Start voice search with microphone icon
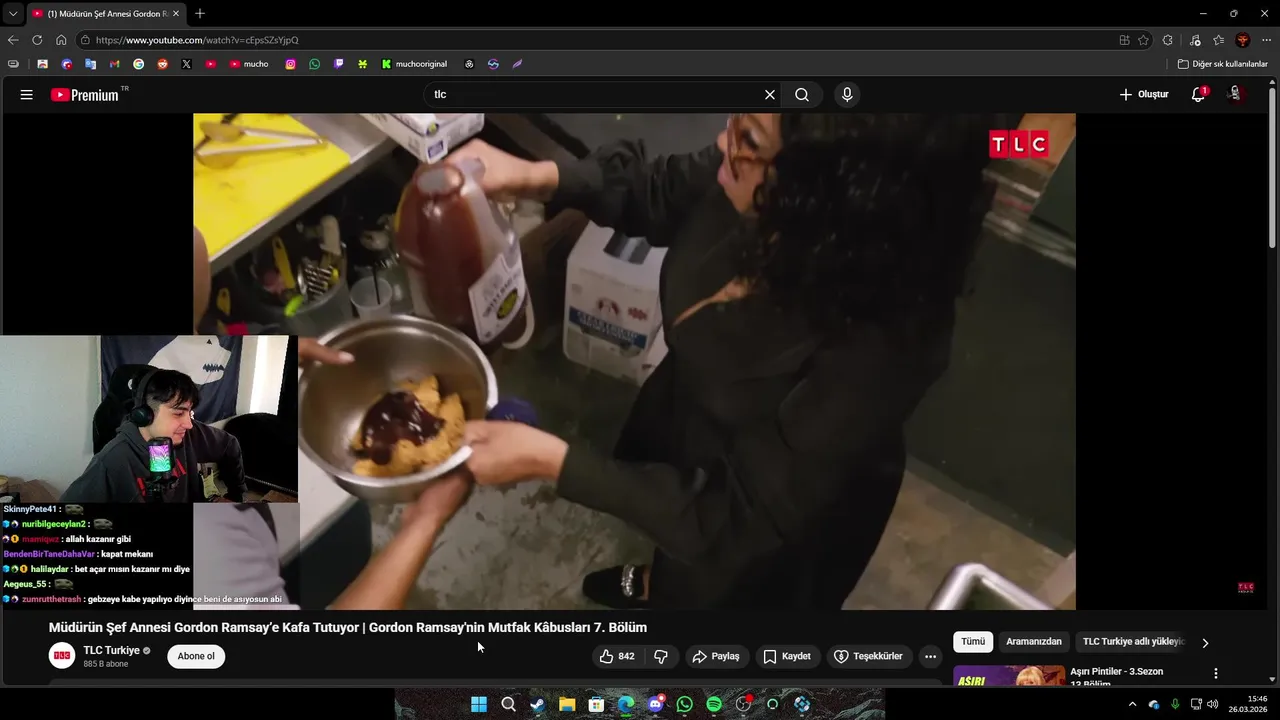Screen dimensions: 1280x720 (847, 94)
